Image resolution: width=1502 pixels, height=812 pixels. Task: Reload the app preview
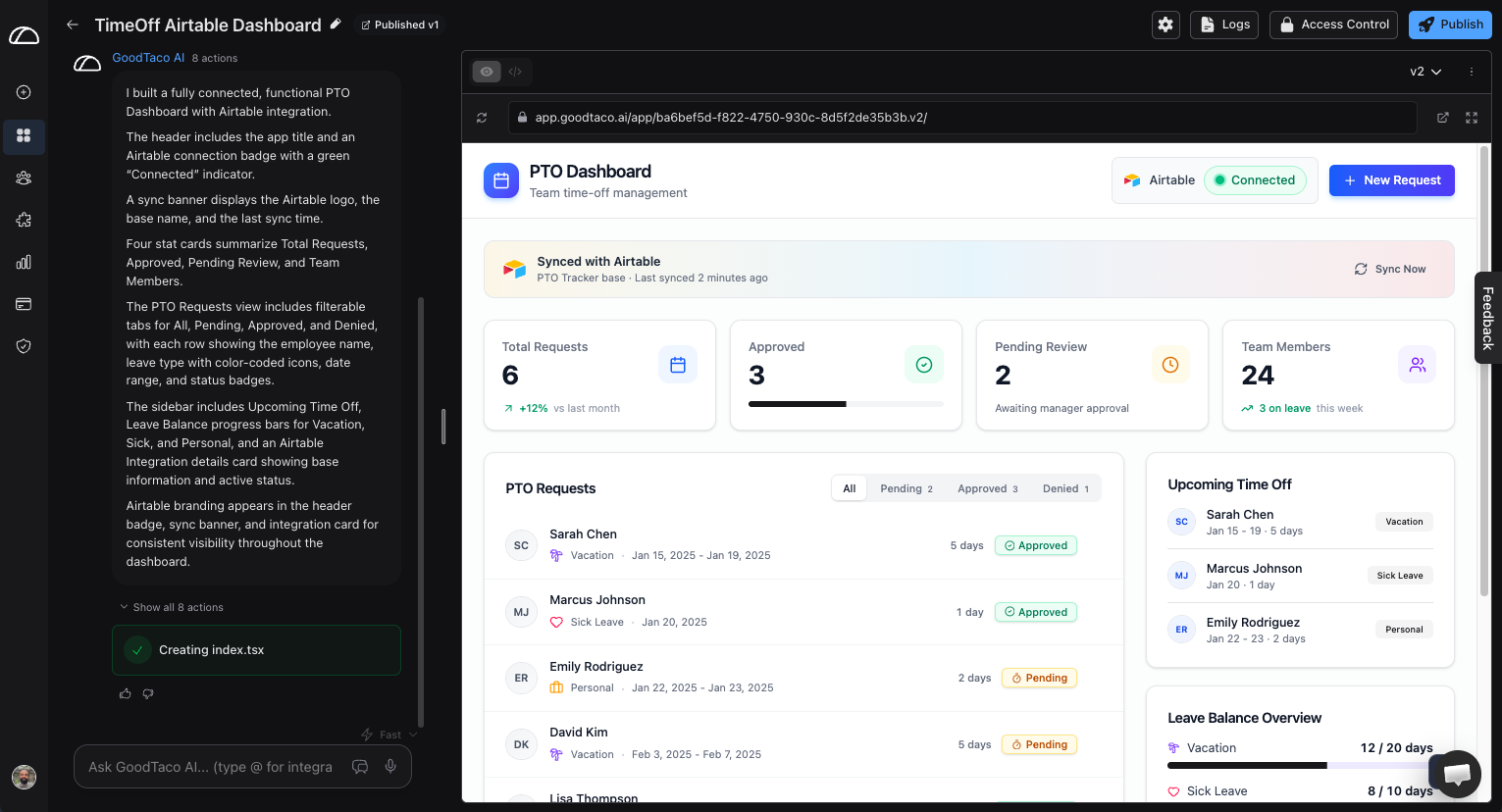(482, 118)
